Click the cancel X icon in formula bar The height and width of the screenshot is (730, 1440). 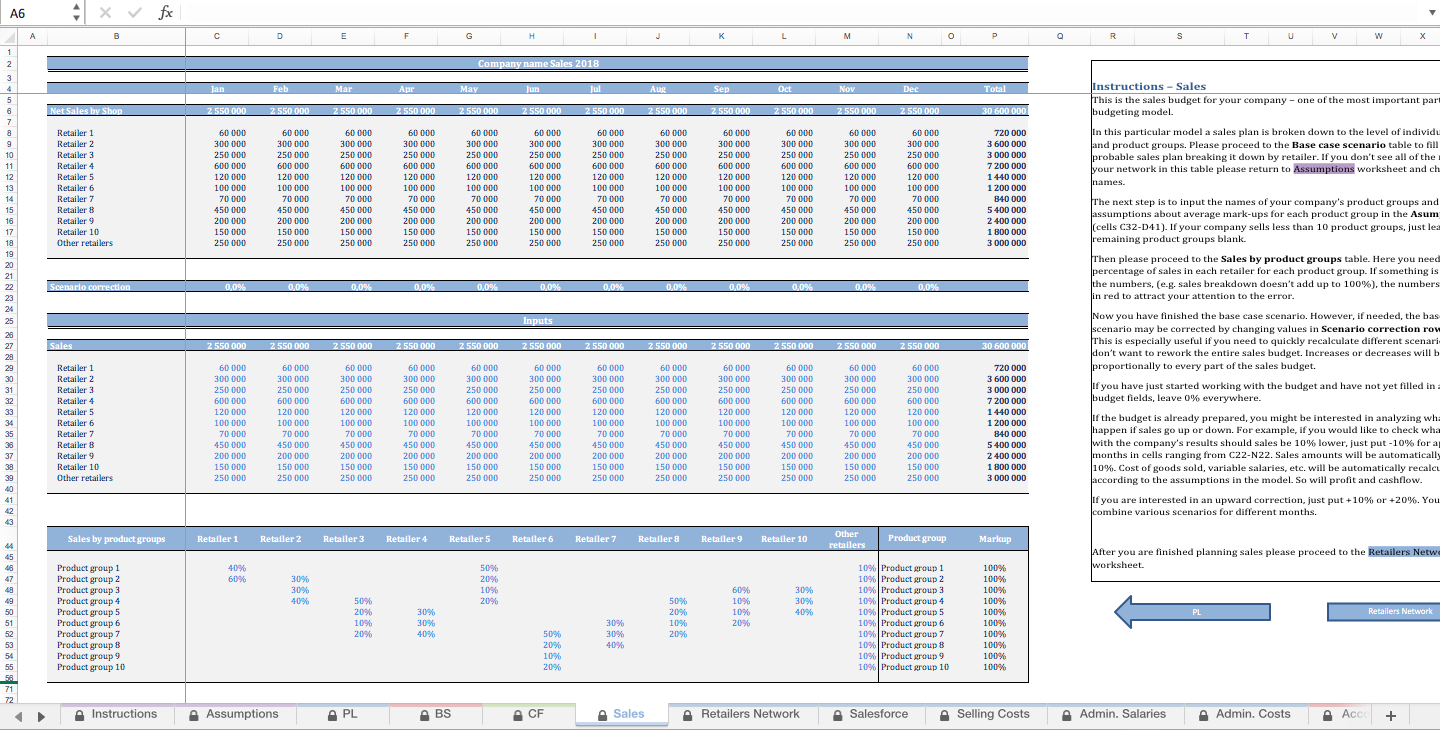coord(105,13)
